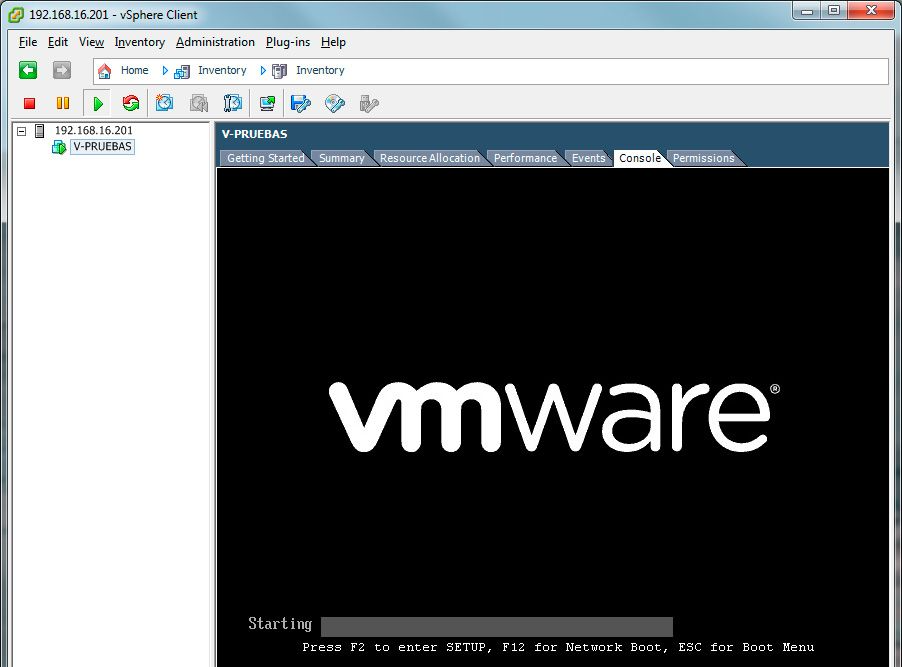Image resolution: width=902 pixels, height=667 pixels.
Task: Open the Help menu
Action: click(333, 42)
